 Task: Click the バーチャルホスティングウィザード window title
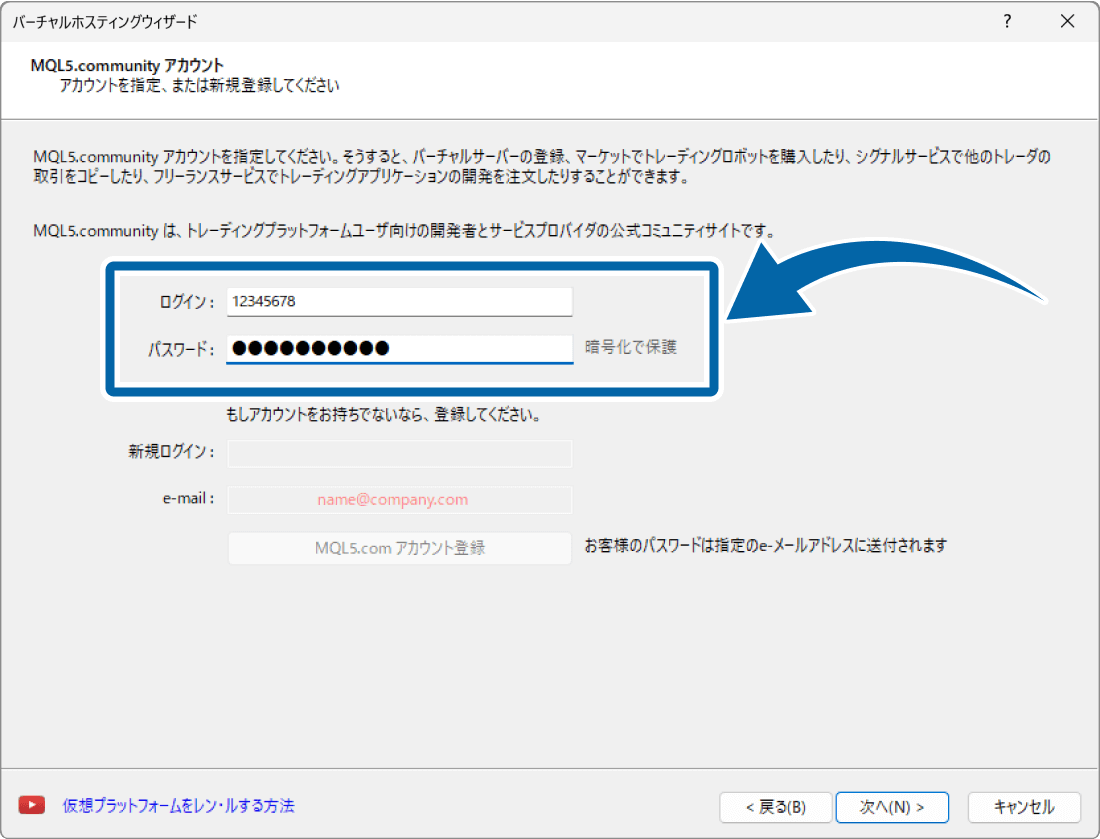(105, 22)
